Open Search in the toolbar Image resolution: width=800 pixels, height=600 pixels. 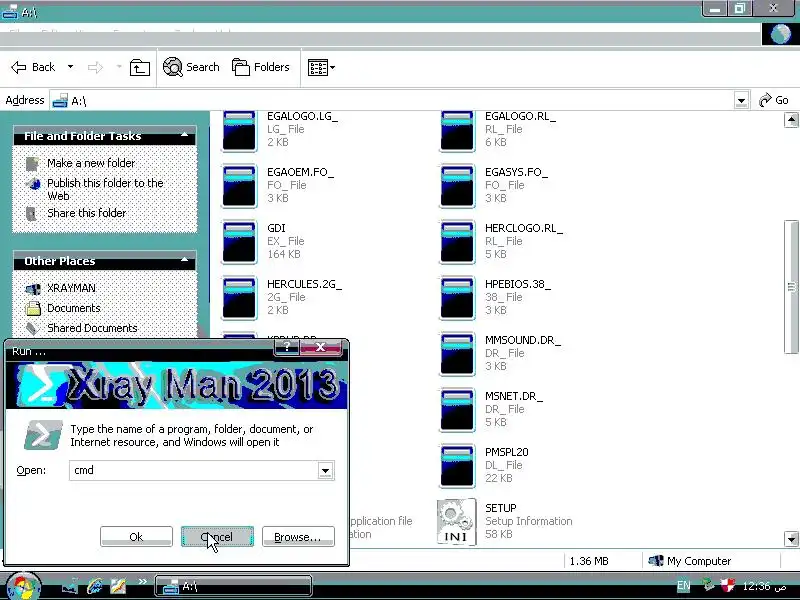191,67
